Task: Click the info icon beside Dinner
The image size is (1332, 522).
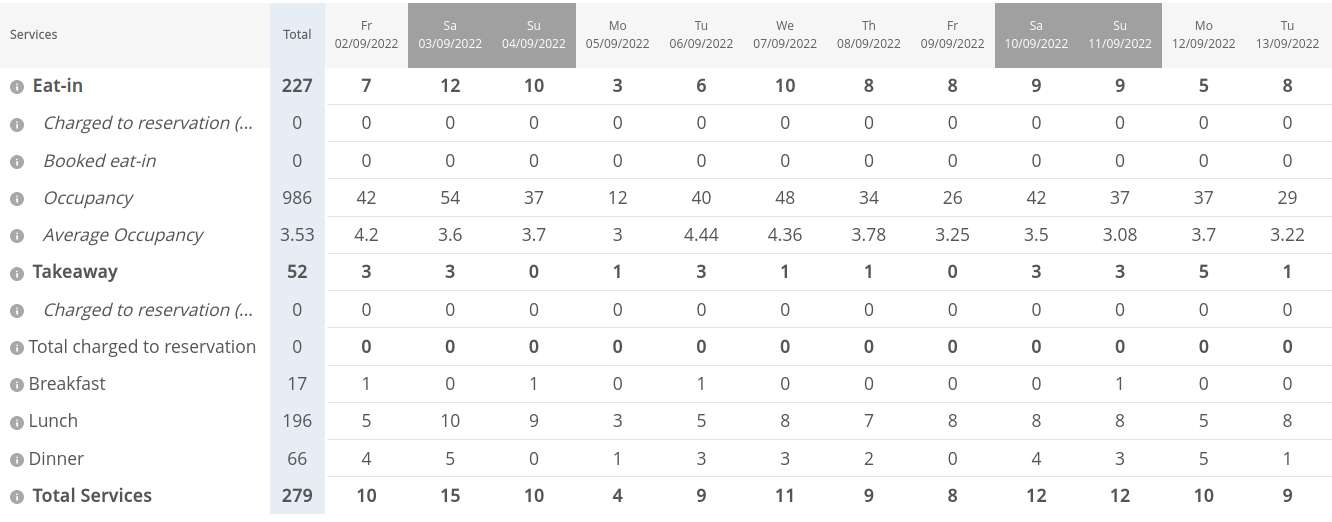Action: point(17,460)
